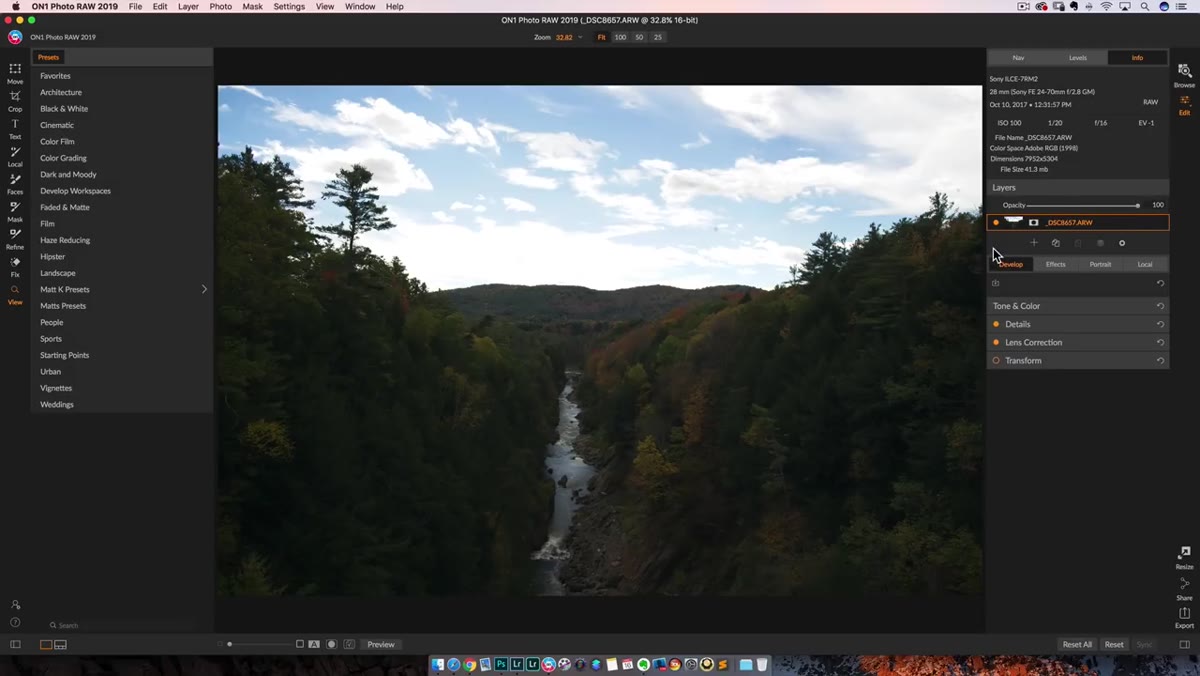The width and height of the screenshot is (1200, 676).
Task: Switch to single image view layout
Action: pos(46,645)
